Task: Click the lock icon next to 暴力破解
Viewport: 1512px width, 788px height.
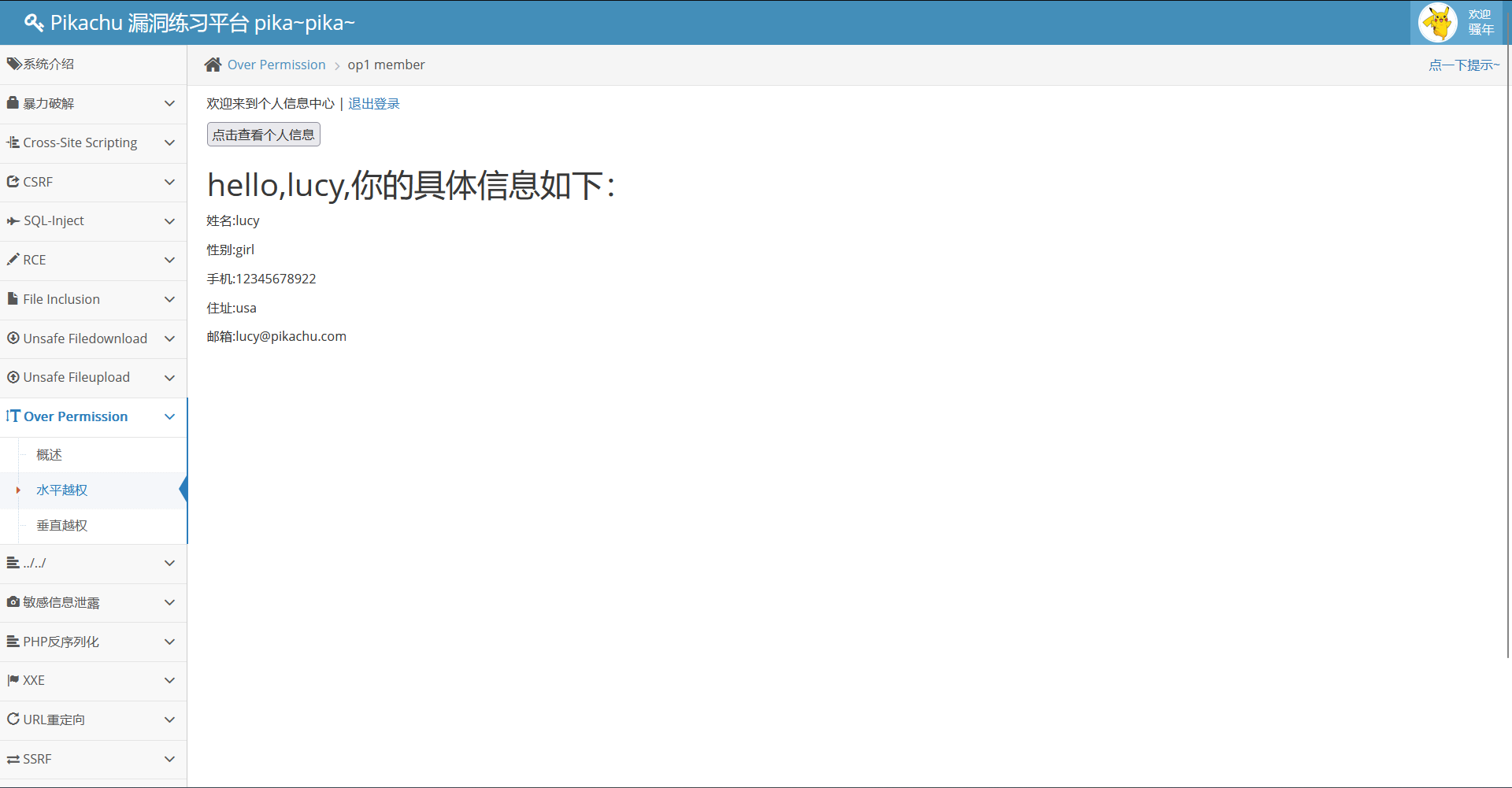Action: coord(13,103)
